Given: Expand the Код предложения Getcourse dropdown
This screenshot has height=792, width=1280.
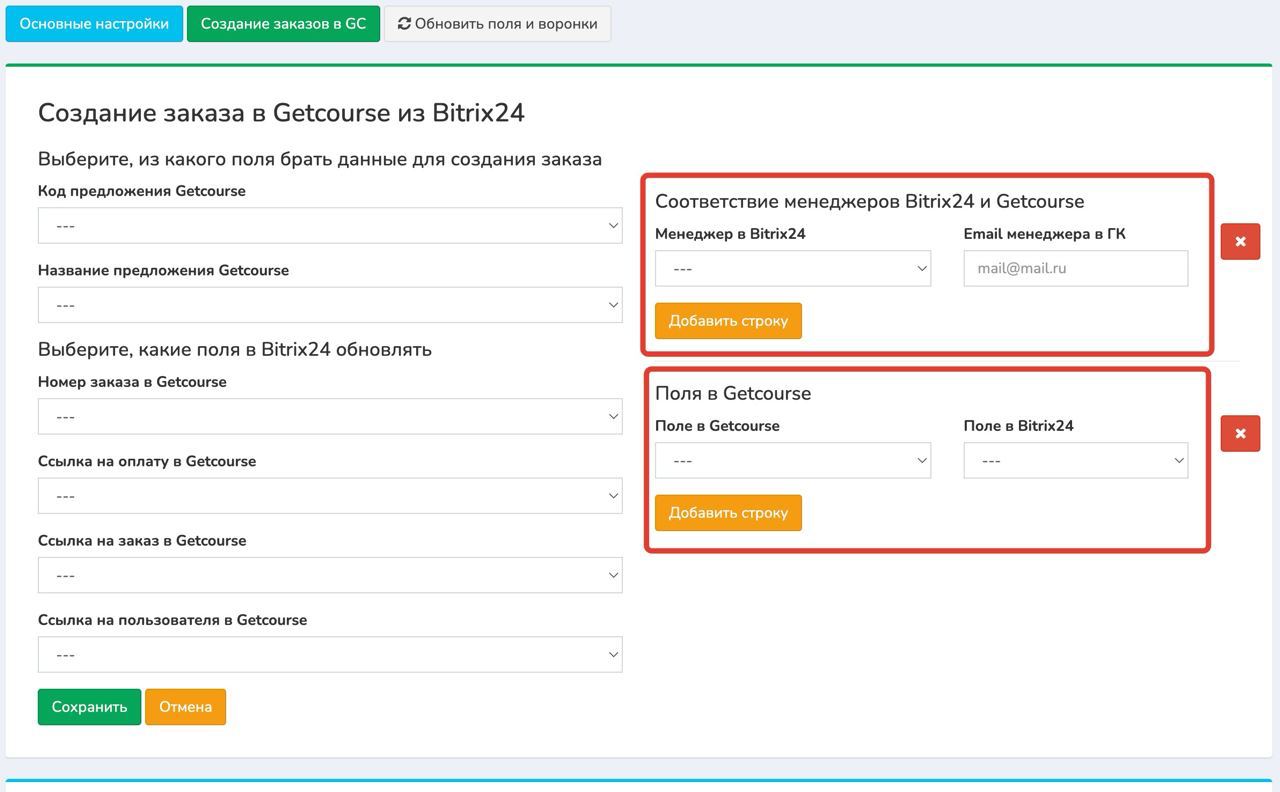Looking at the screenshot, I should pyautogui.click(x=330, y=226).
